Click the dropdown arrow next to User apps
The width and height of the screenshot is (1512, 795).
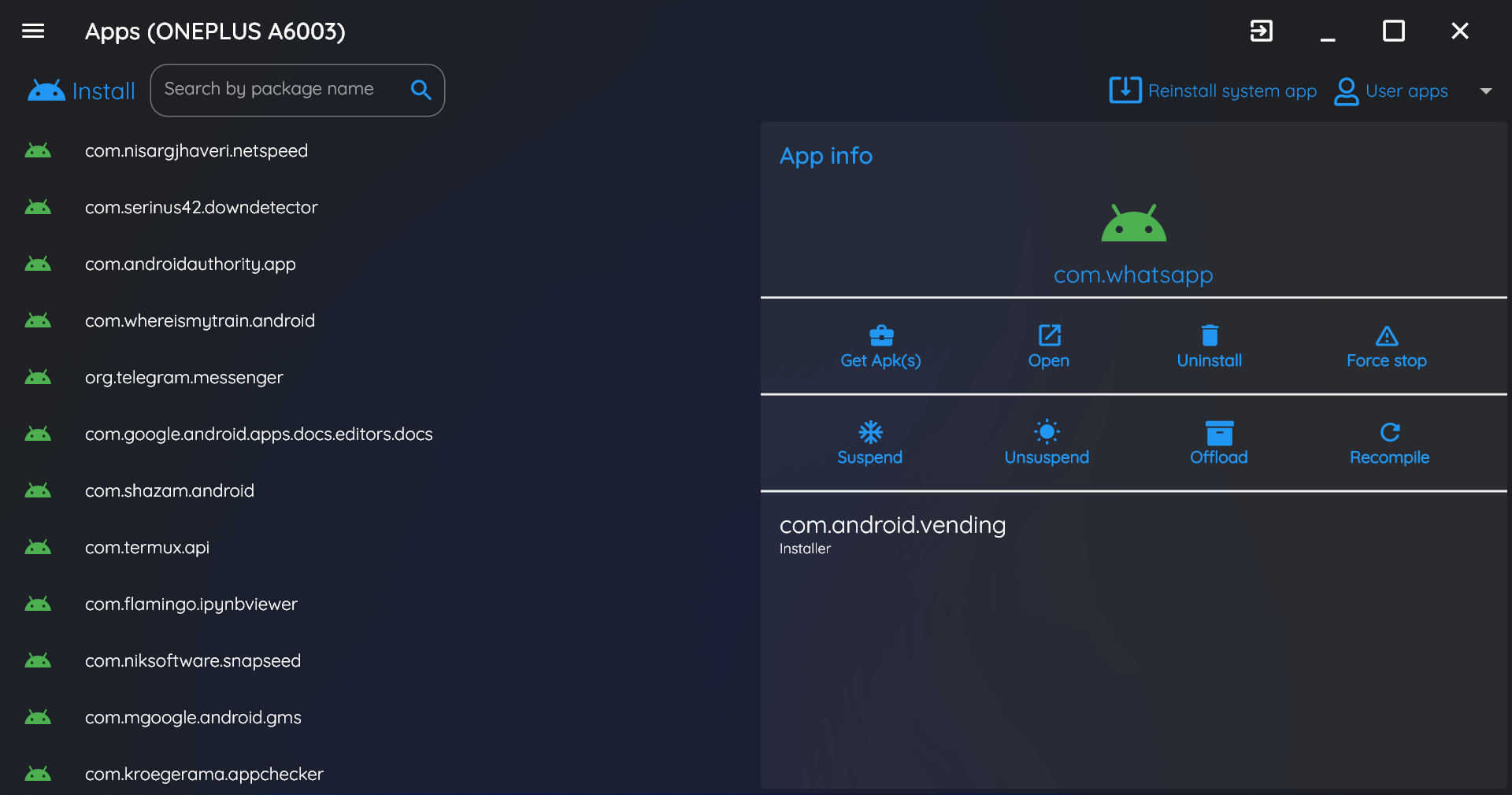(1486, 91)
